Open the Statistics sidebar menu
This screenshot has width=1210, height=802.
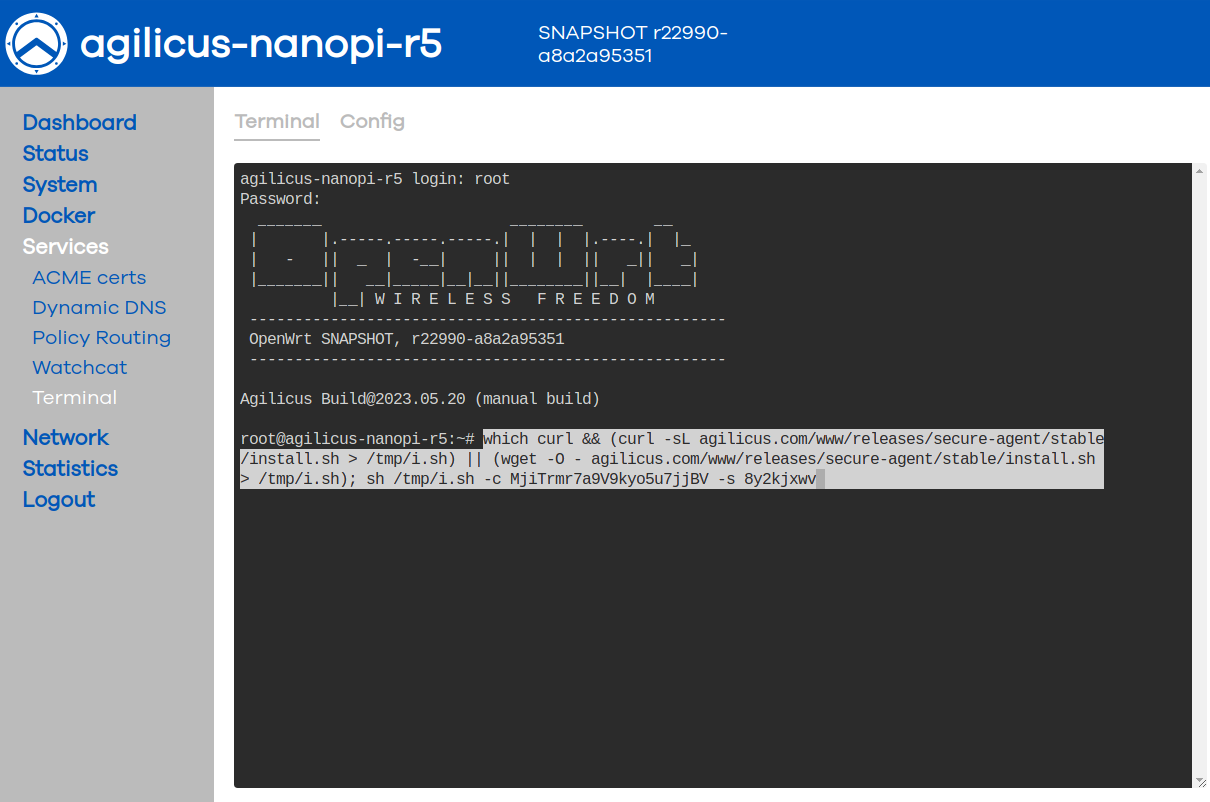click(x=70, y=468)
